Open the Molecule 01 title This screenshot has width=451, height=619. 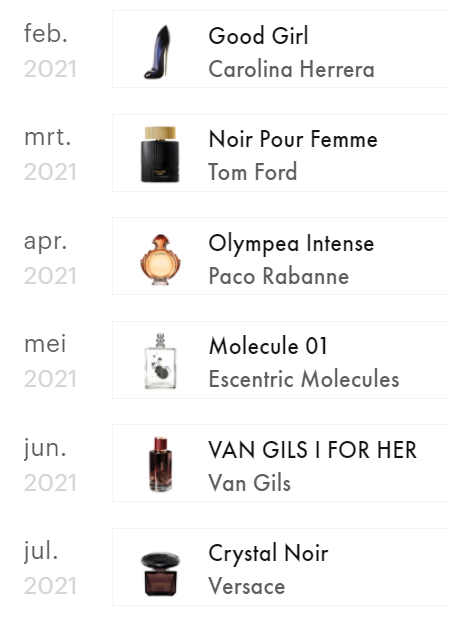[268, 346]
